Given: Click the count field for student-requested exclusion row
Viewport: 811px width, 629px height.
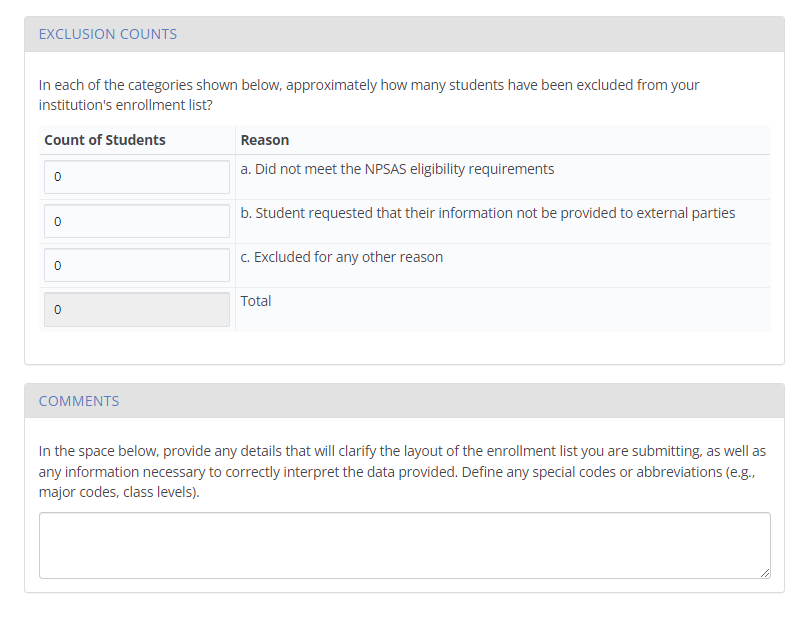Looking at the screenshot, I should click(x=137, y=221).
